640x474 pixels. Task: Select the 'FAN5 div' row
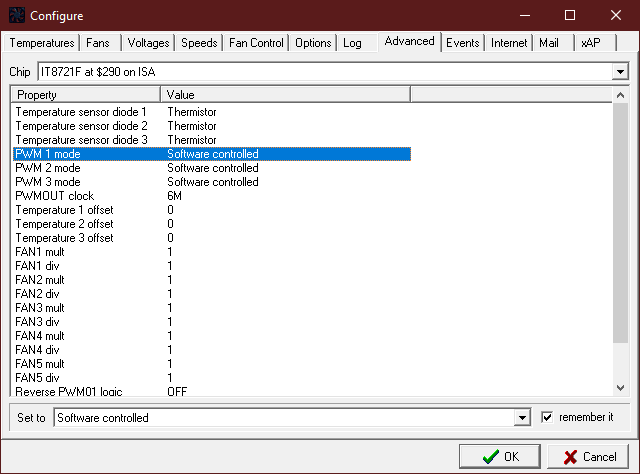point(211,378)
